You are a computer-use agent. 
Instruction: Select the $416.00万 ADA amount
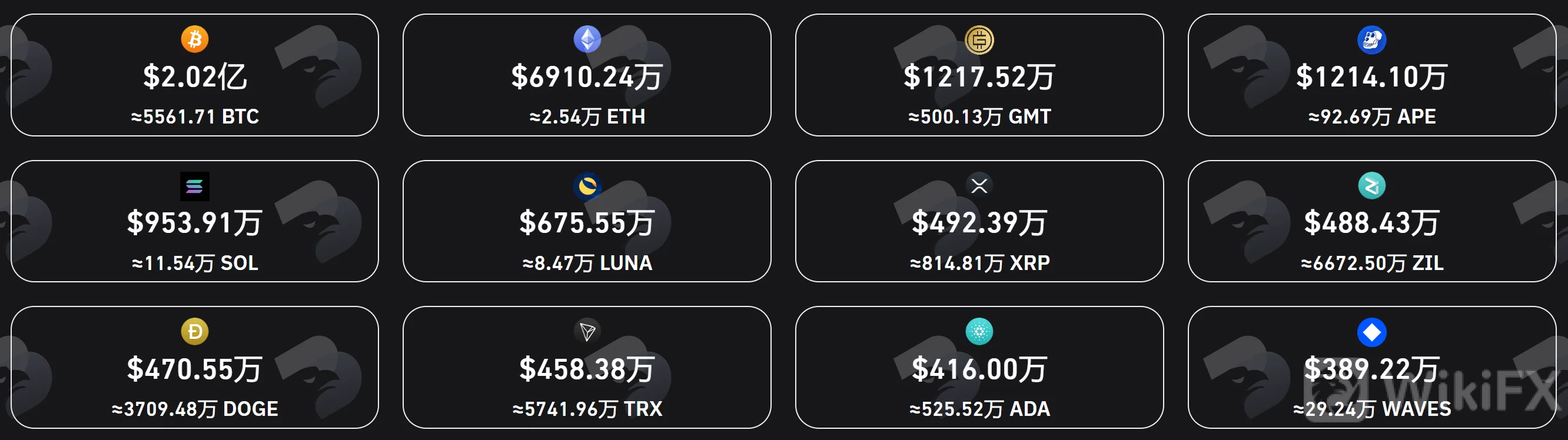click(979, 369)
